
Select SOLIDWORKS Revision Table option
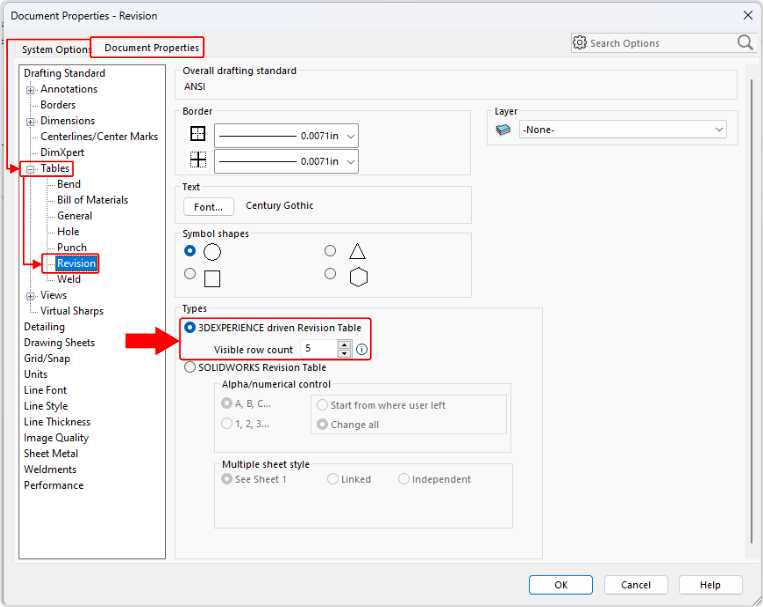tap(190, 367)
